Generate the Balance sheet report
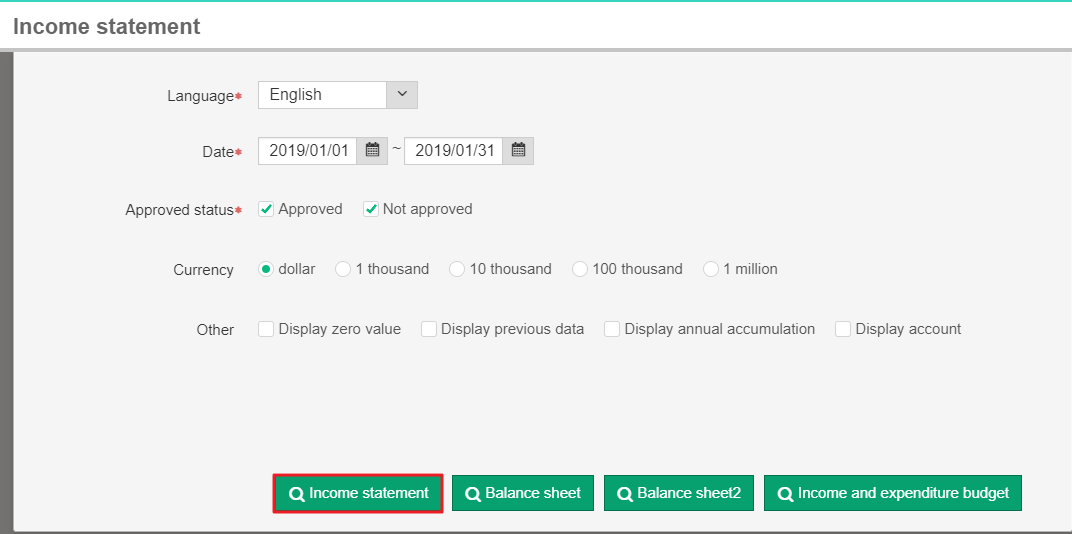Screen dimensions: 1072x534 [x=523, y=493]
